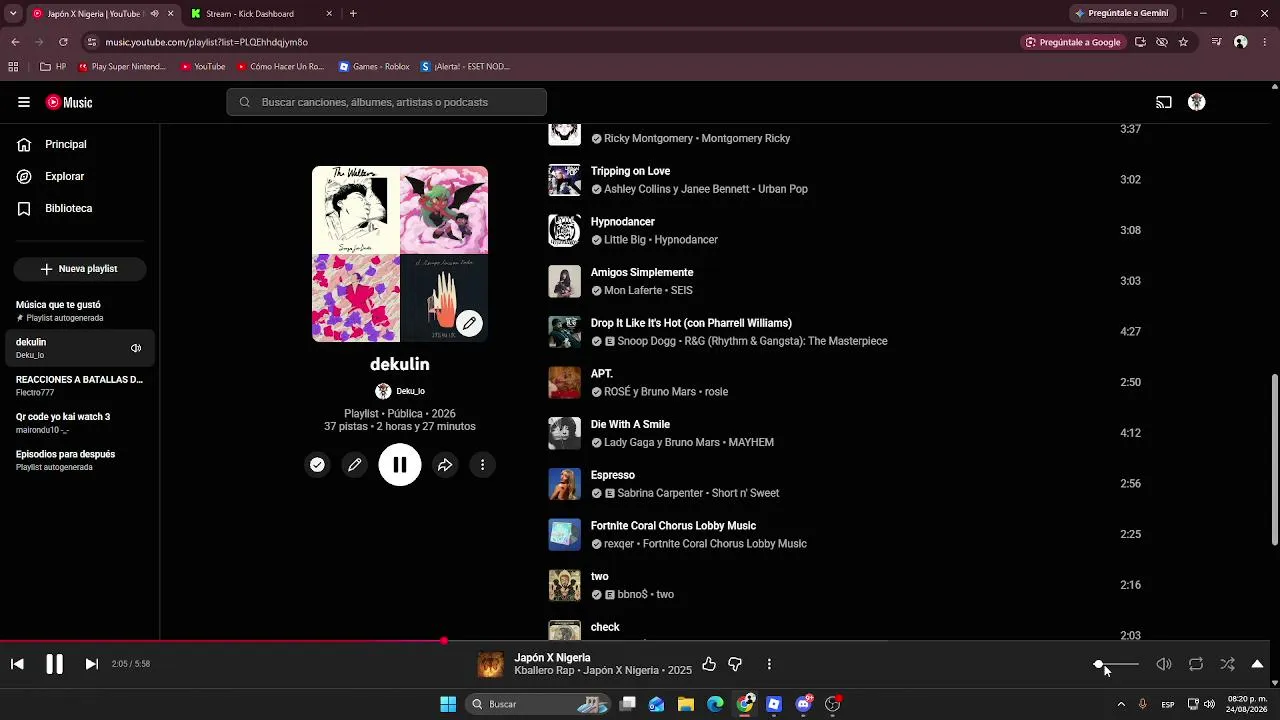Viewport: 1280px width, 720px height.
Task: Open more options for the playing song
Action: (x=769, y=664)
